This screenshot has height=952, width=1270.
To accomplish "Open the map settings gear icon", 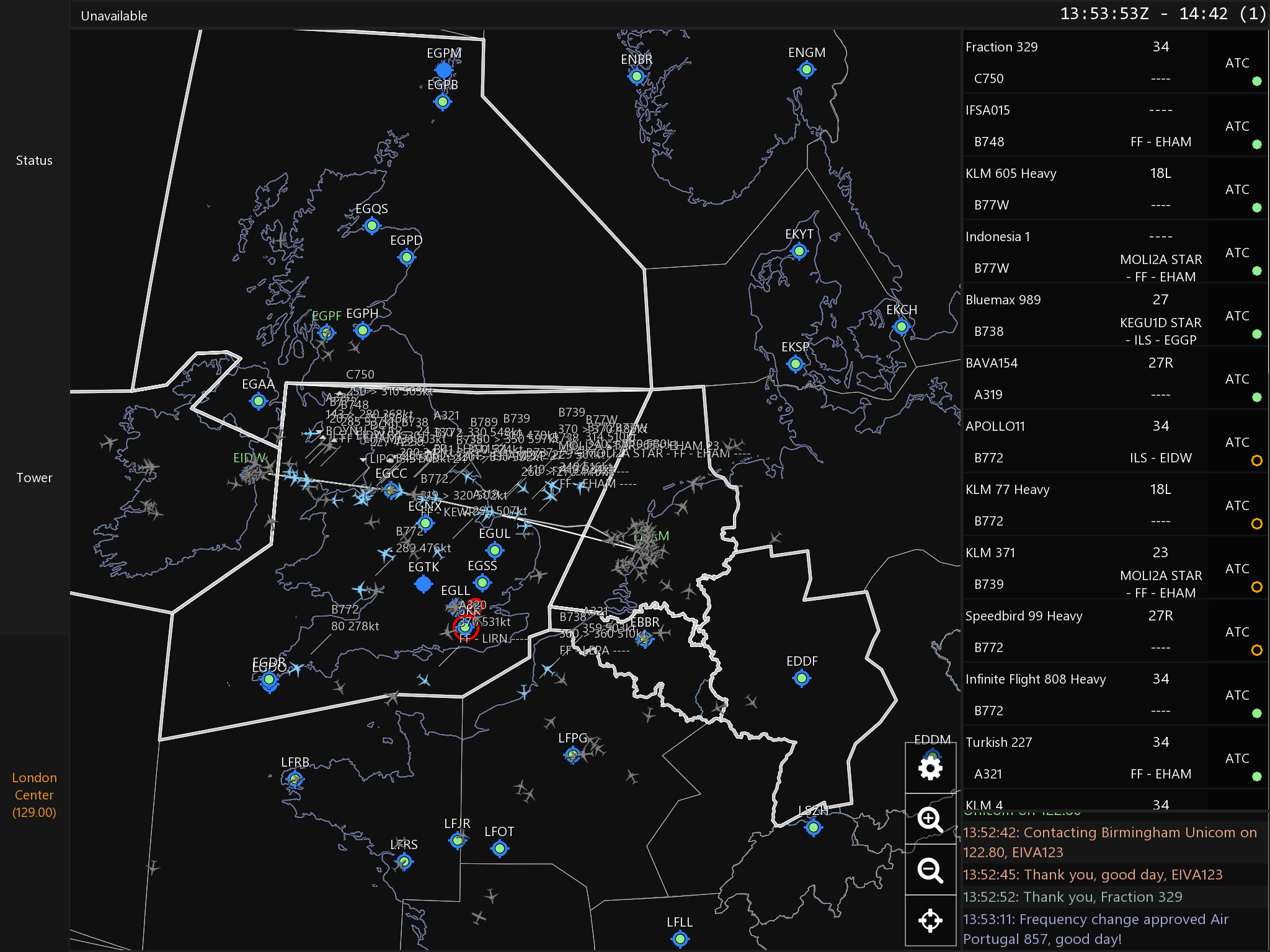I will (x=930, y=769).
